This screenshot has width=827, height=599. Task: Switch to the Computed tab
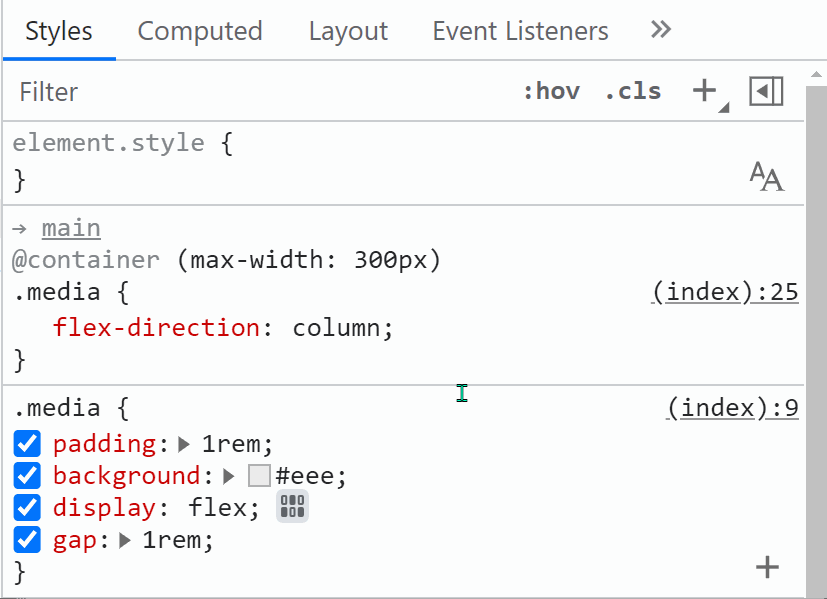(x=199, y=31)
